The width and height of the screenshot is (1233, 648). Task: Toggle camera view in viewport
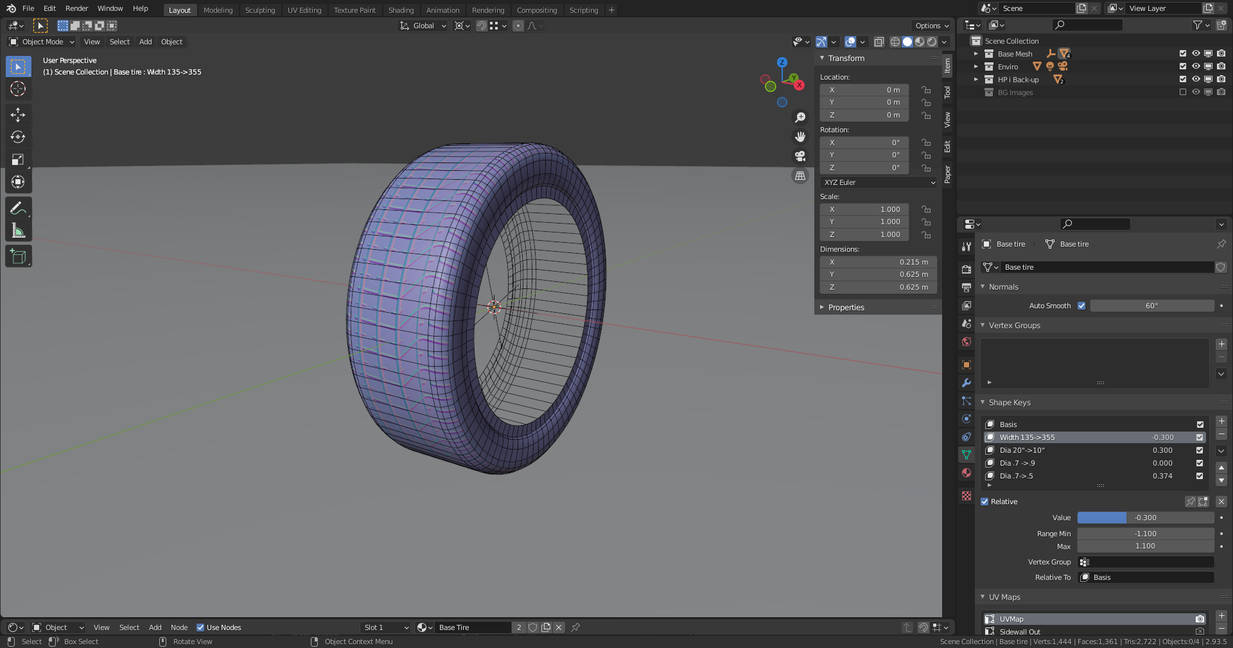coord(800,156)
